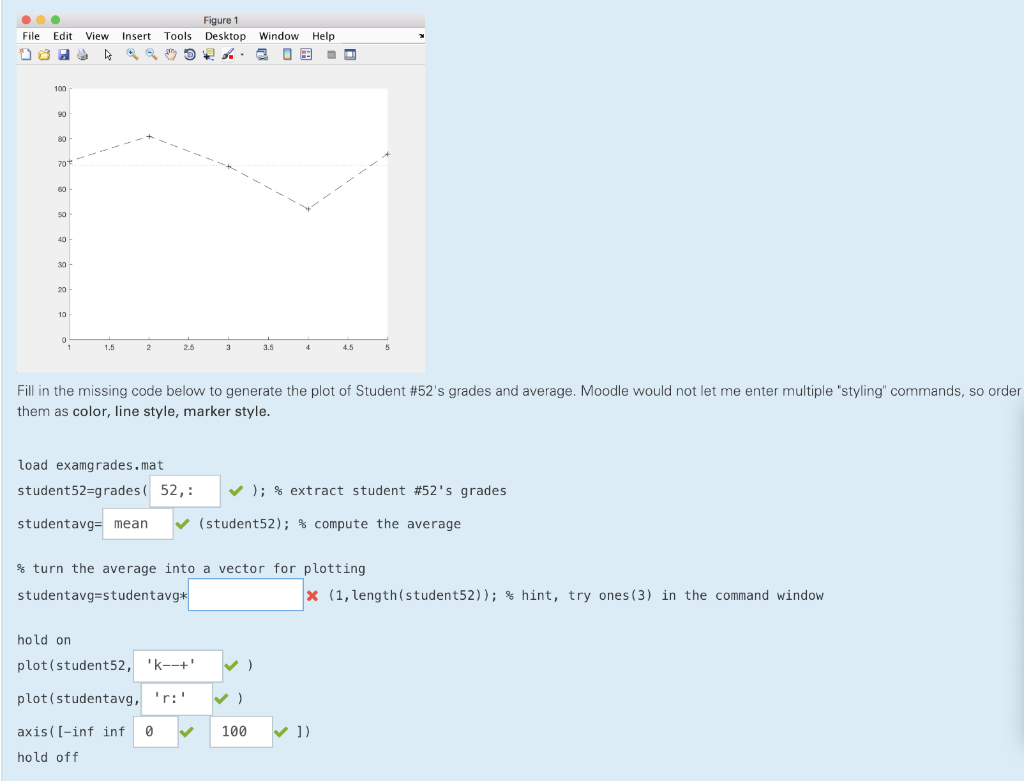Click the 'hold on' code line

44,640
